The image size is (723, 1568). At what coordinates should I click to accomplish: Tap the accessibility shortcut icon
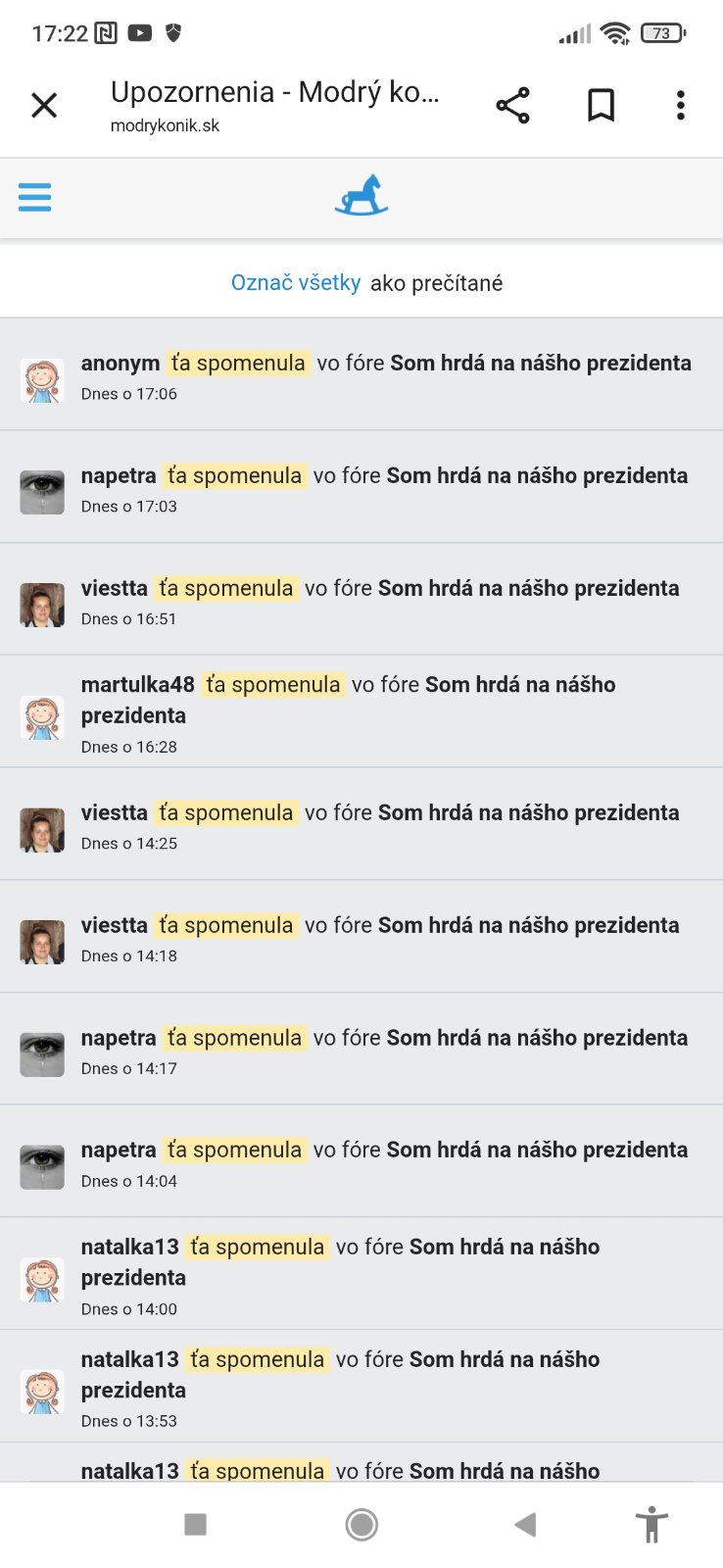651,1525
